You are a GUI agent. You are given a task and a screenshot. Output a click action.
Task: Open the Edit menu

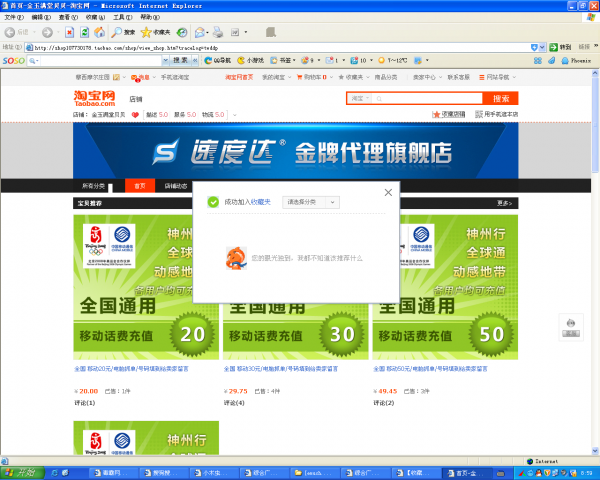pyautogui.click(x=41, y=17)
